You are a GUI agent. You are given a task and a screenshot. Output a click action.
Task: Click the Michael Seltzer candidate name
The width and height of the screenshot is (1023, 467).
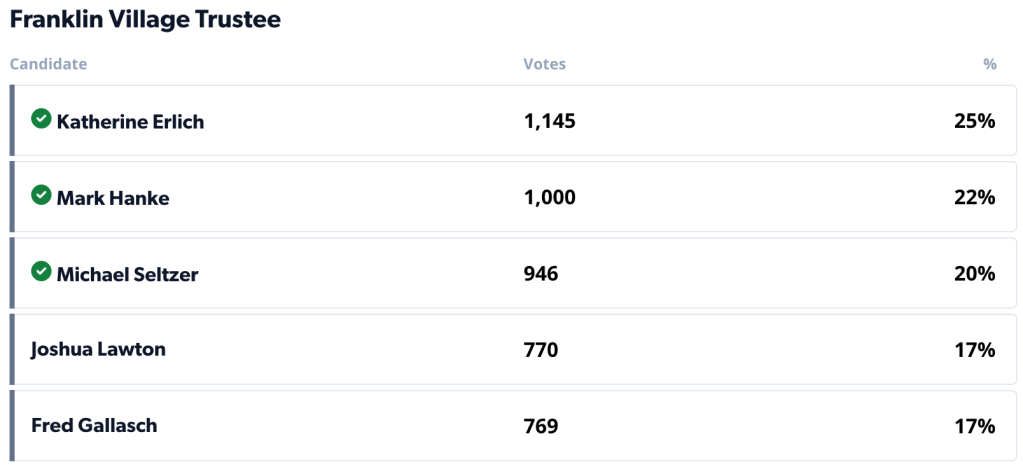[127, 274]
